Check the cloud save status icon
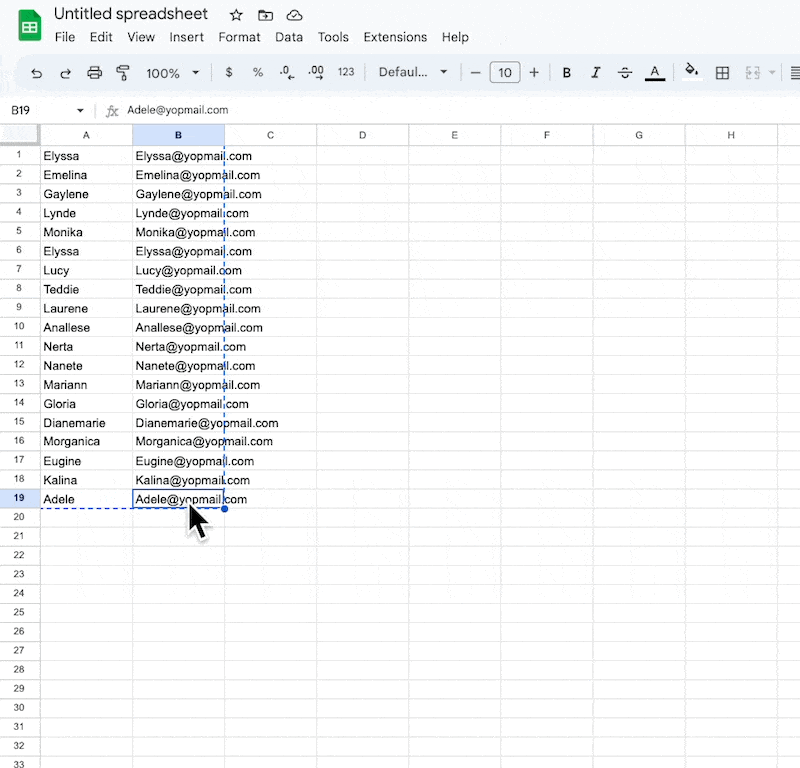800x768 pixels. (x=294, y=15)
